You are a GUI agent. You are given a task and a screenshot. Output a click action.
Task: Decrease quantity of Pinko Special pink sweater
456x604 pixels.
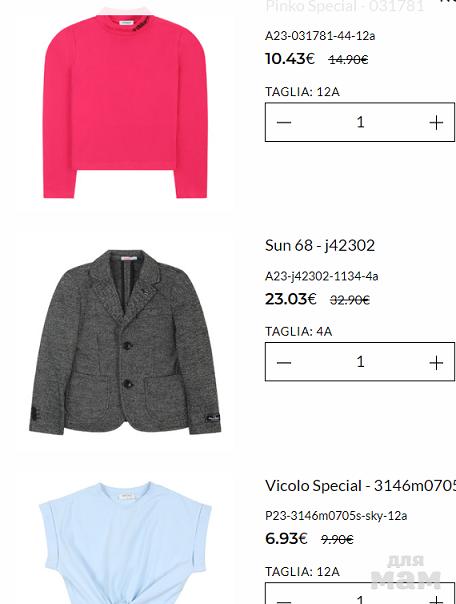(x=284, y=122)
